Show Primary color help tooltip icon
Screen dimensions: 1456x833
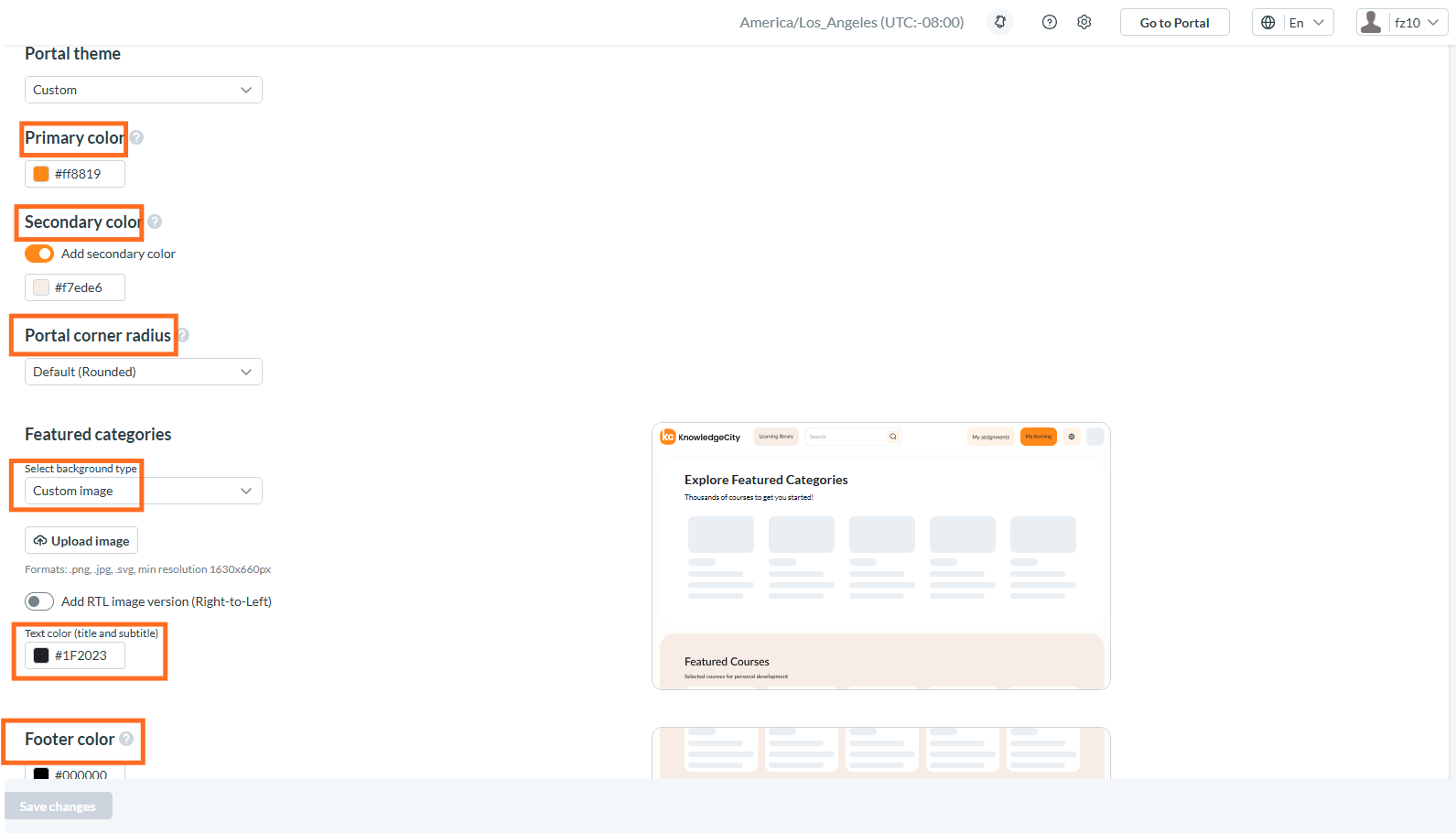coord(136,137)
